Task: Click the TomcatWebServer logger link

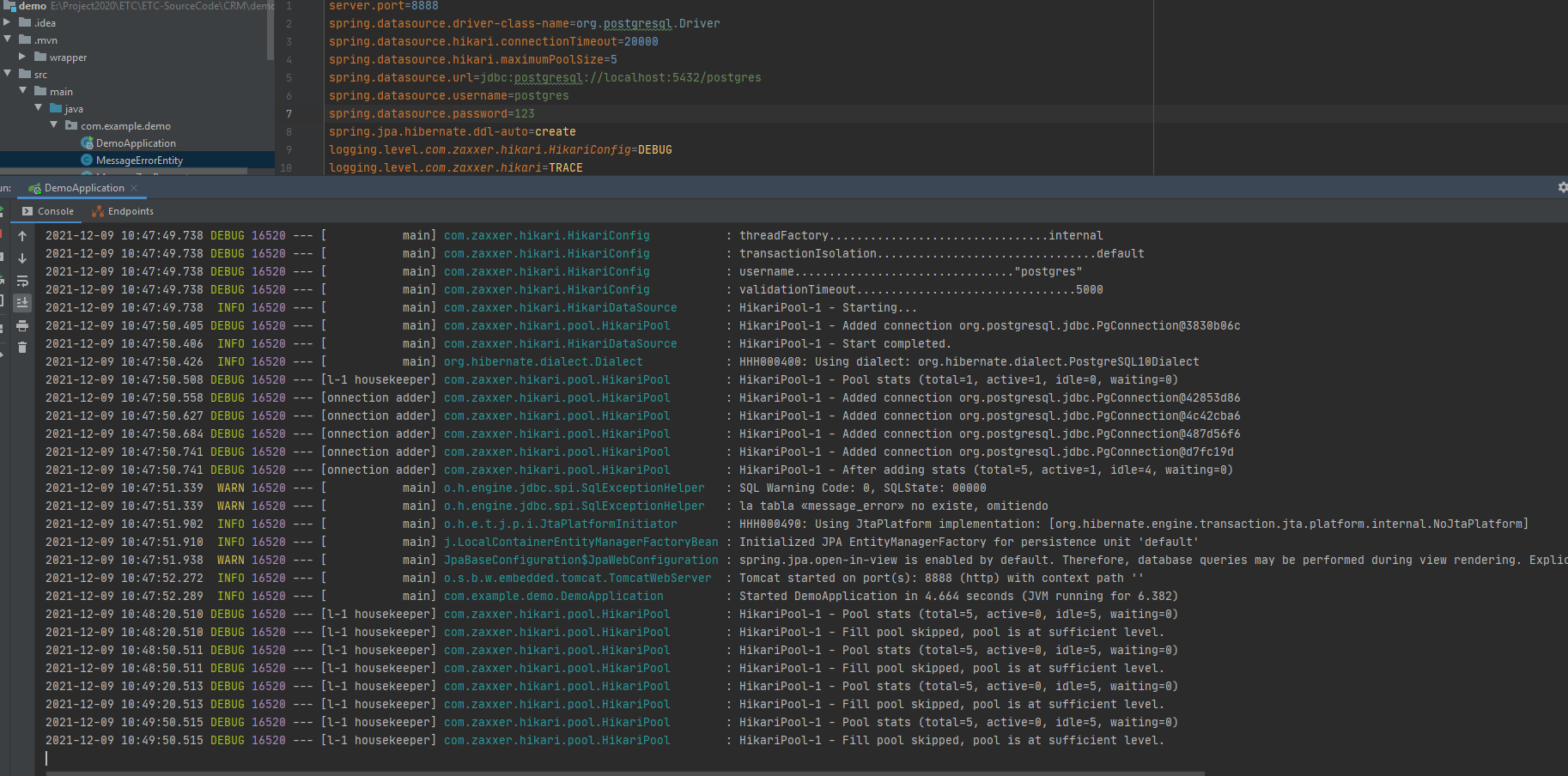Action: 577,579
